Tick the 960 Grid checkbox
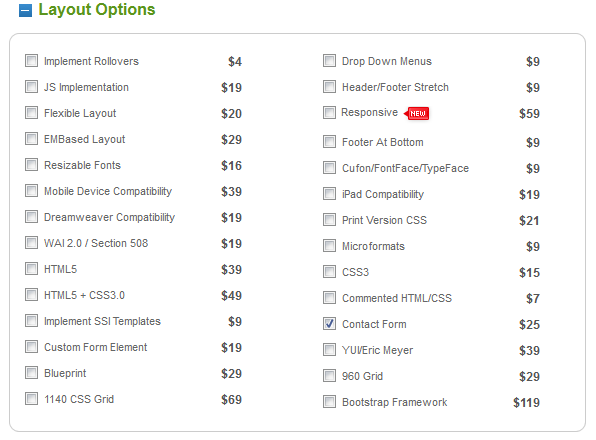Image resolution: width=596 pixels, height=440 pixels. [x=329, y=376]
